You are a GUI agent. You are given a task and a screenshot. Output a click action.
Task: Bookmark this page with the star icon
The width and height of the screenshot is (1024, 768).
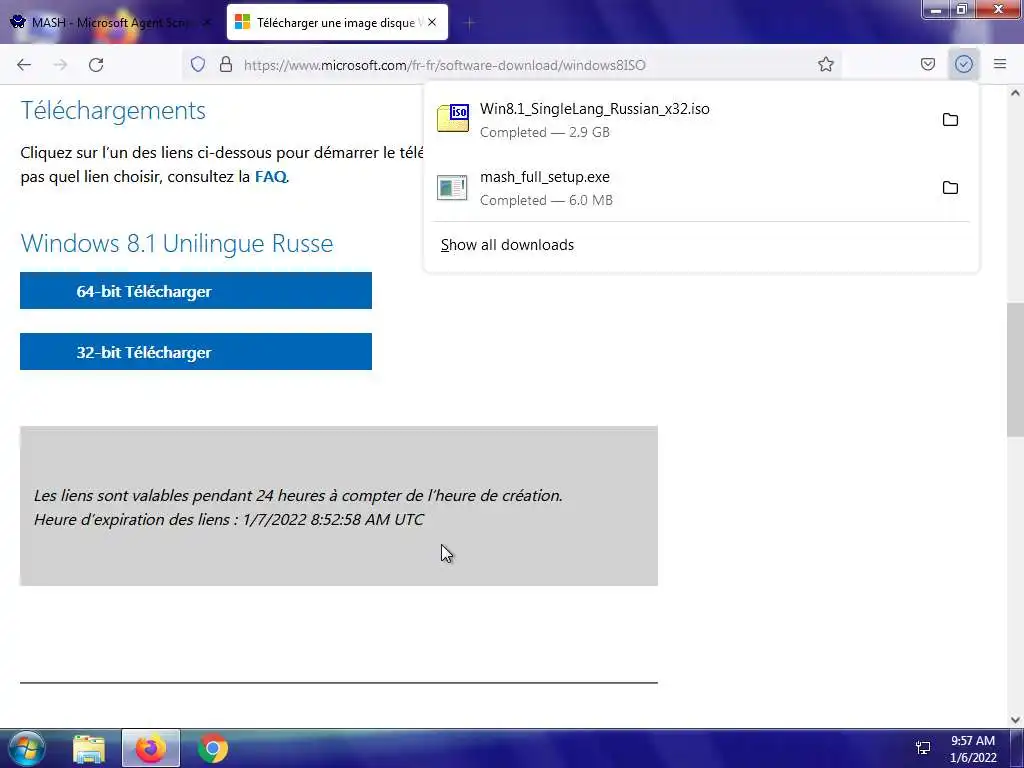(825, 64)
